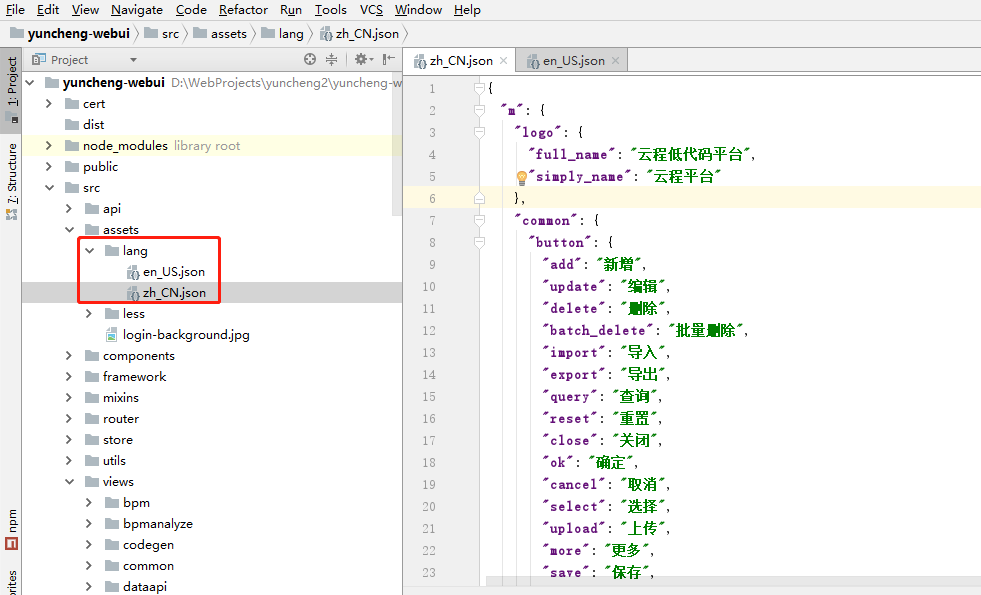Toggle the 1: Project tool window

[x=11, y=90]
